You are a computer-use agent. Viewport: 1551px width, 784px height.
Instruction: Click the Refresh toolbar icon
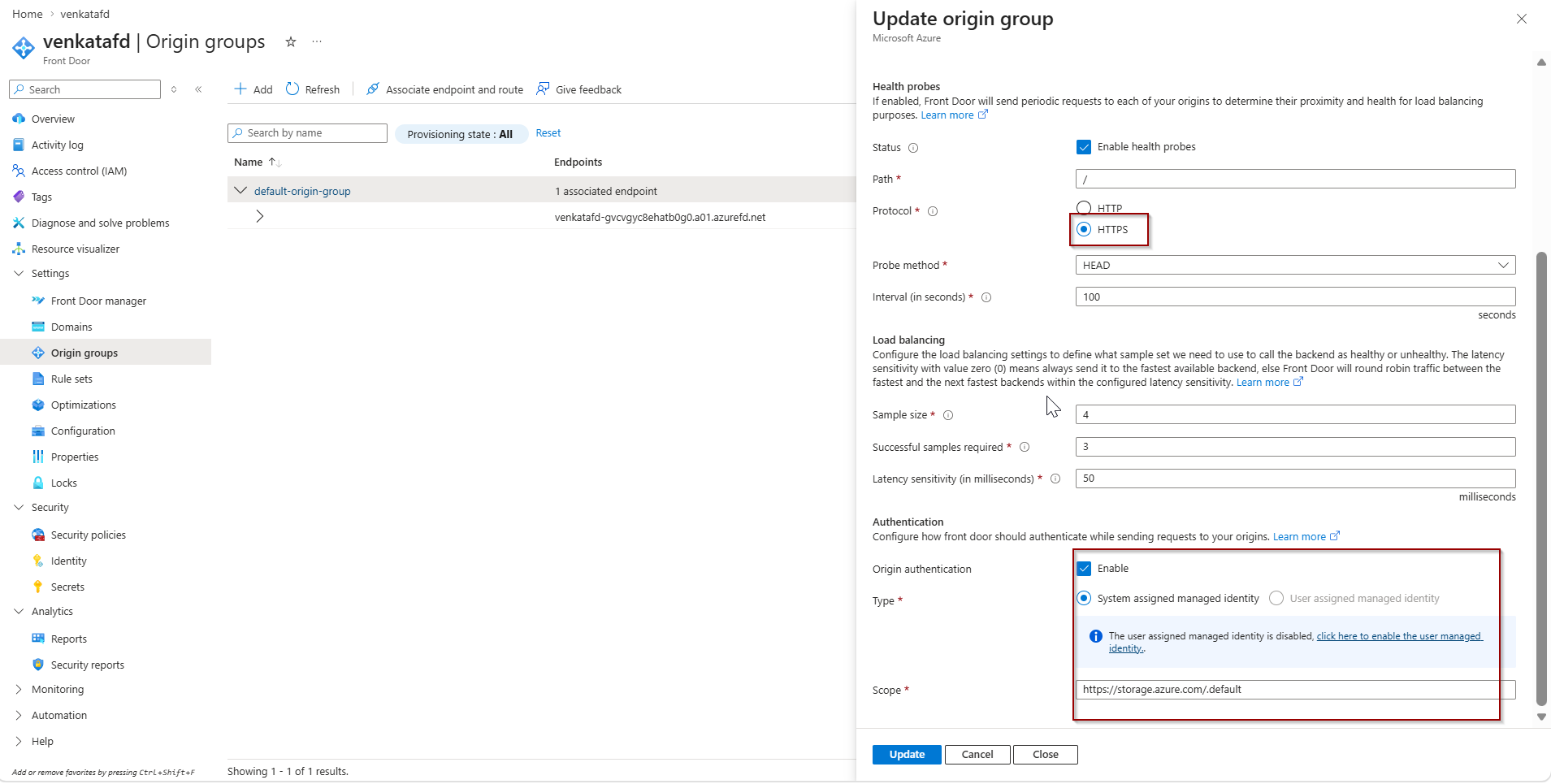click(x=292, y=89)
